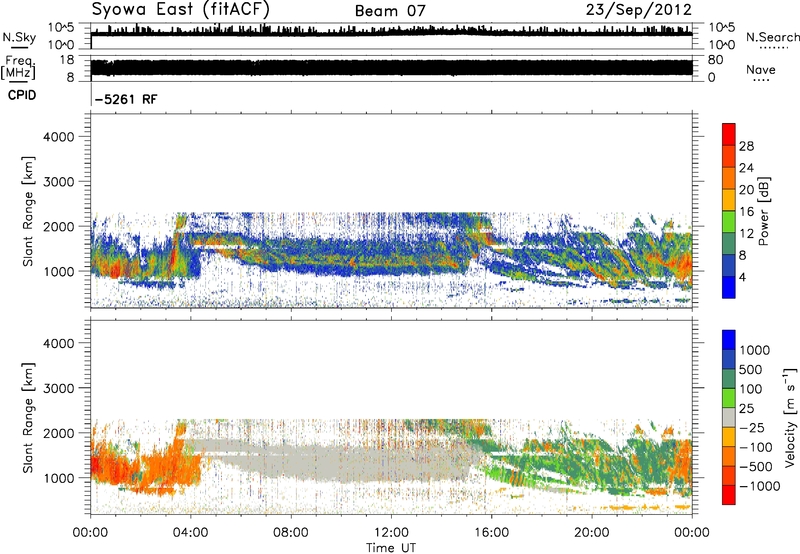
Task: Click the "-5261 RF" CPID value
Action: coord(126,99)
